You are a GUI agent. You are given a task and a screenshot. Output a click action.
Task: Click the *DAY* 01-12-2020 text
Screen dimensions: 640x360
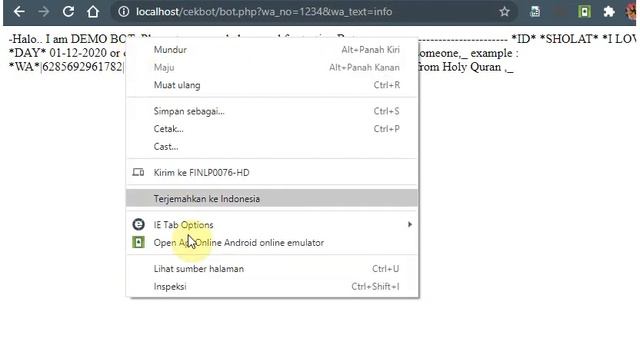pos(58,53)
